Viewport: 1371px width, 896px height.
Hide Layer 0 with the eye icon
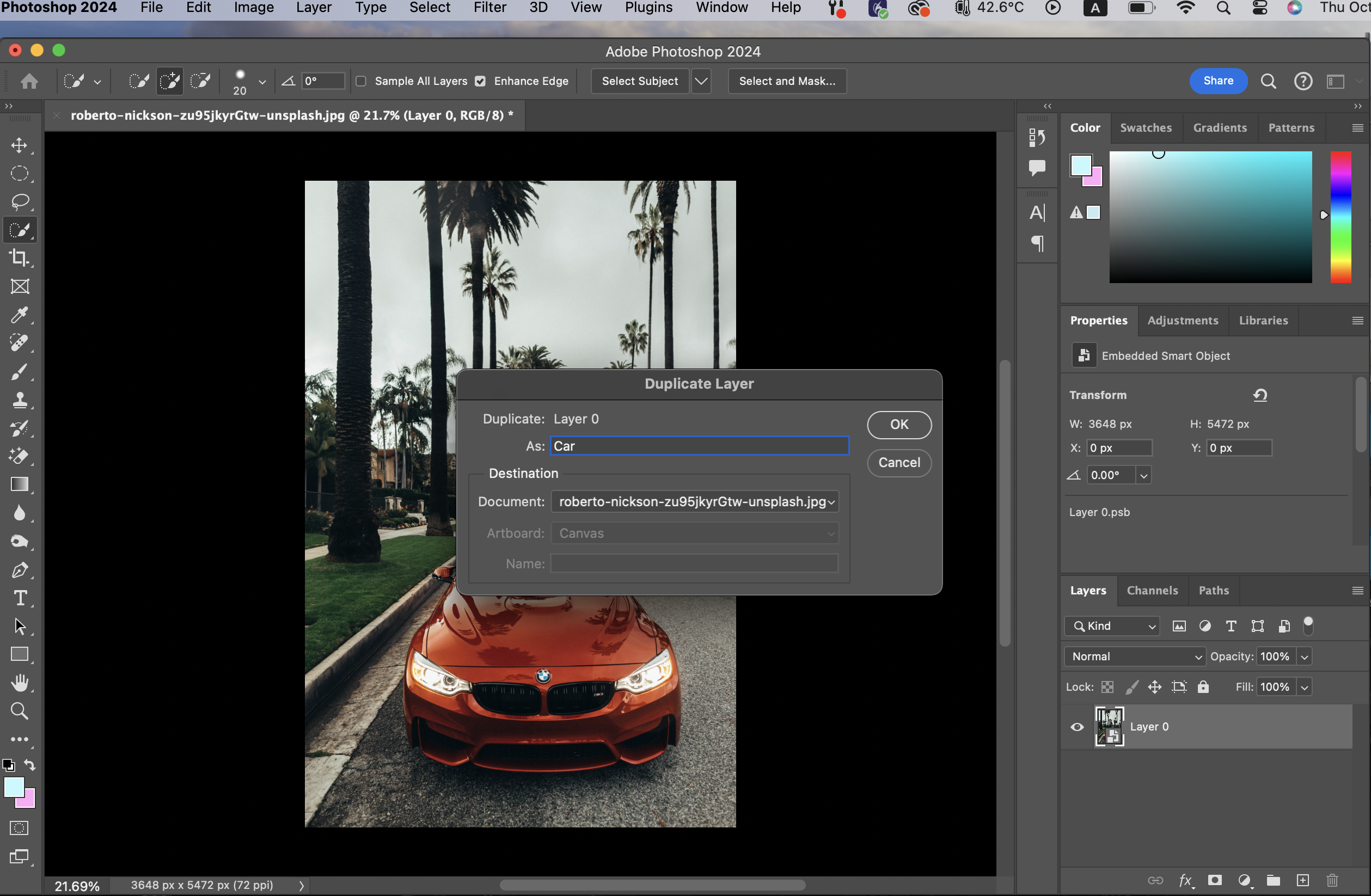[1076, 727]
